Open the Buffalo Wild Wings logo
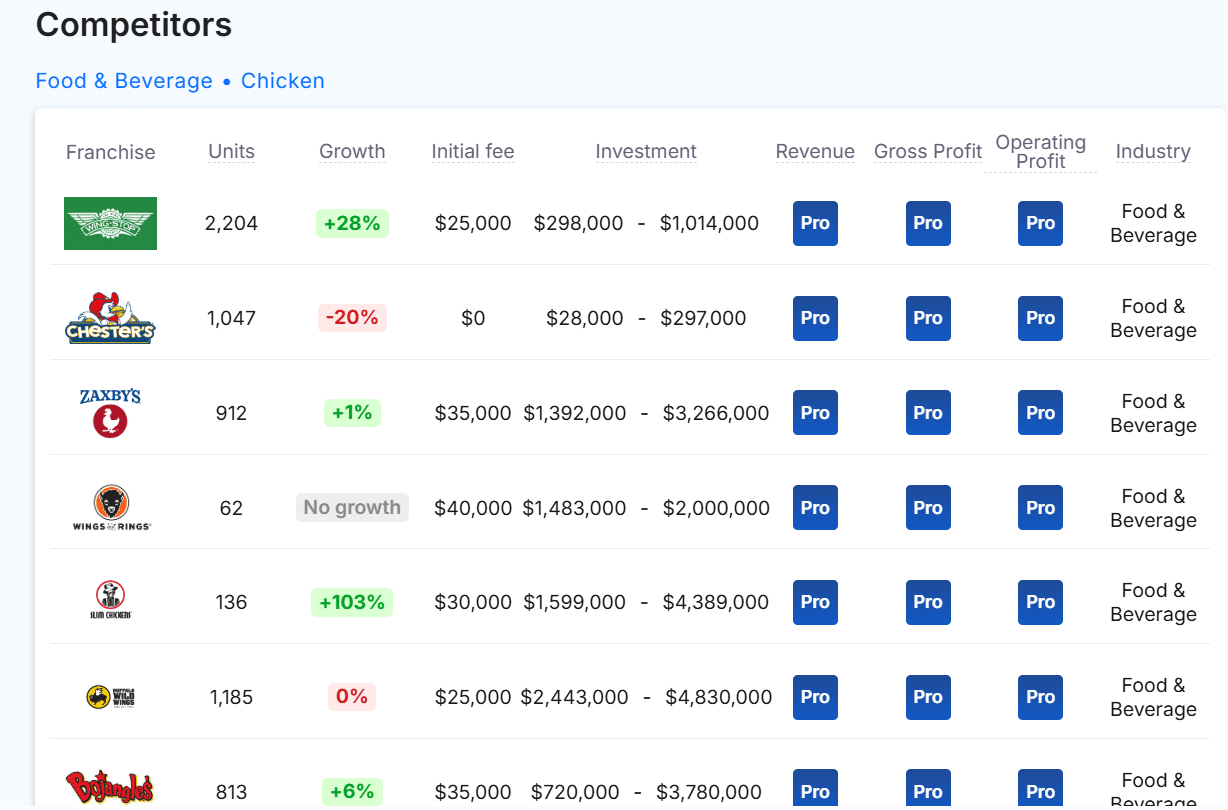 [x=110, y=697]
